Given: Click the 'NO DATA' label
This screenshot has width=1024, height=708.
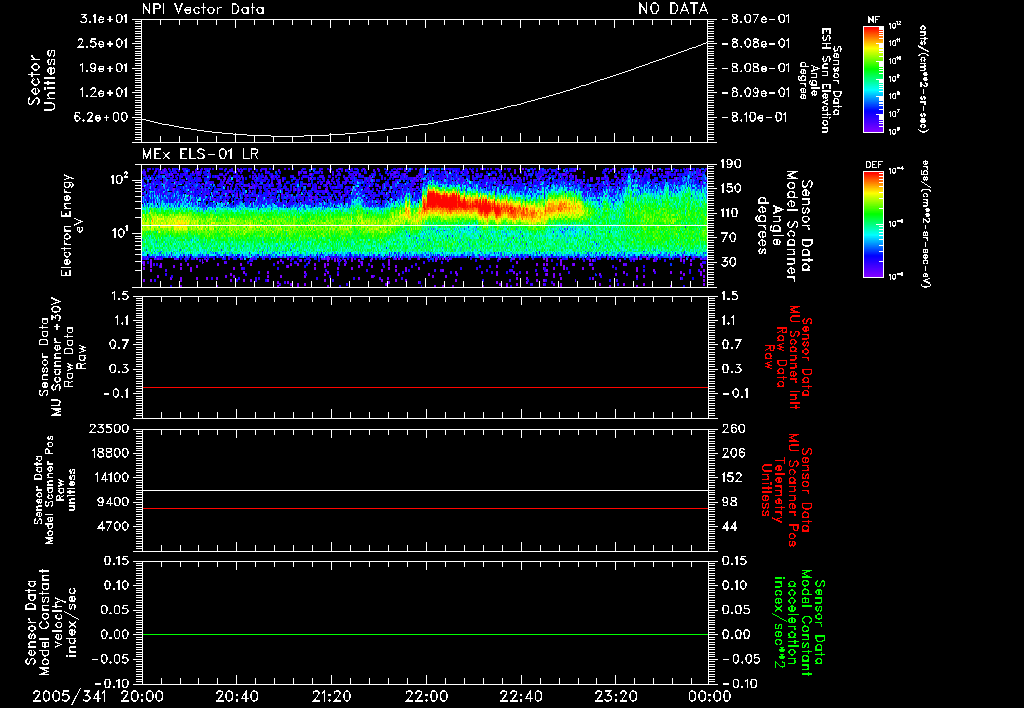Looking at the screenshot, I should [x=673, y=8].
